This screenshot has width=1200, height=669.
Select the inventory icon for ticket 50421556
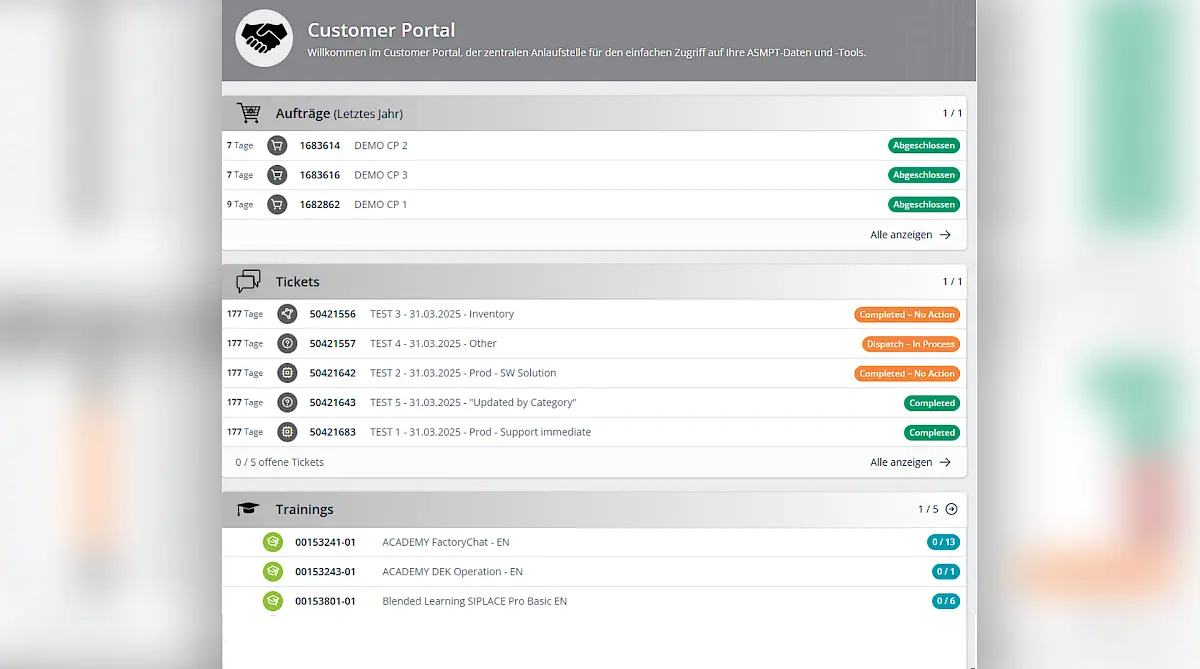click(x=287, y=314)
